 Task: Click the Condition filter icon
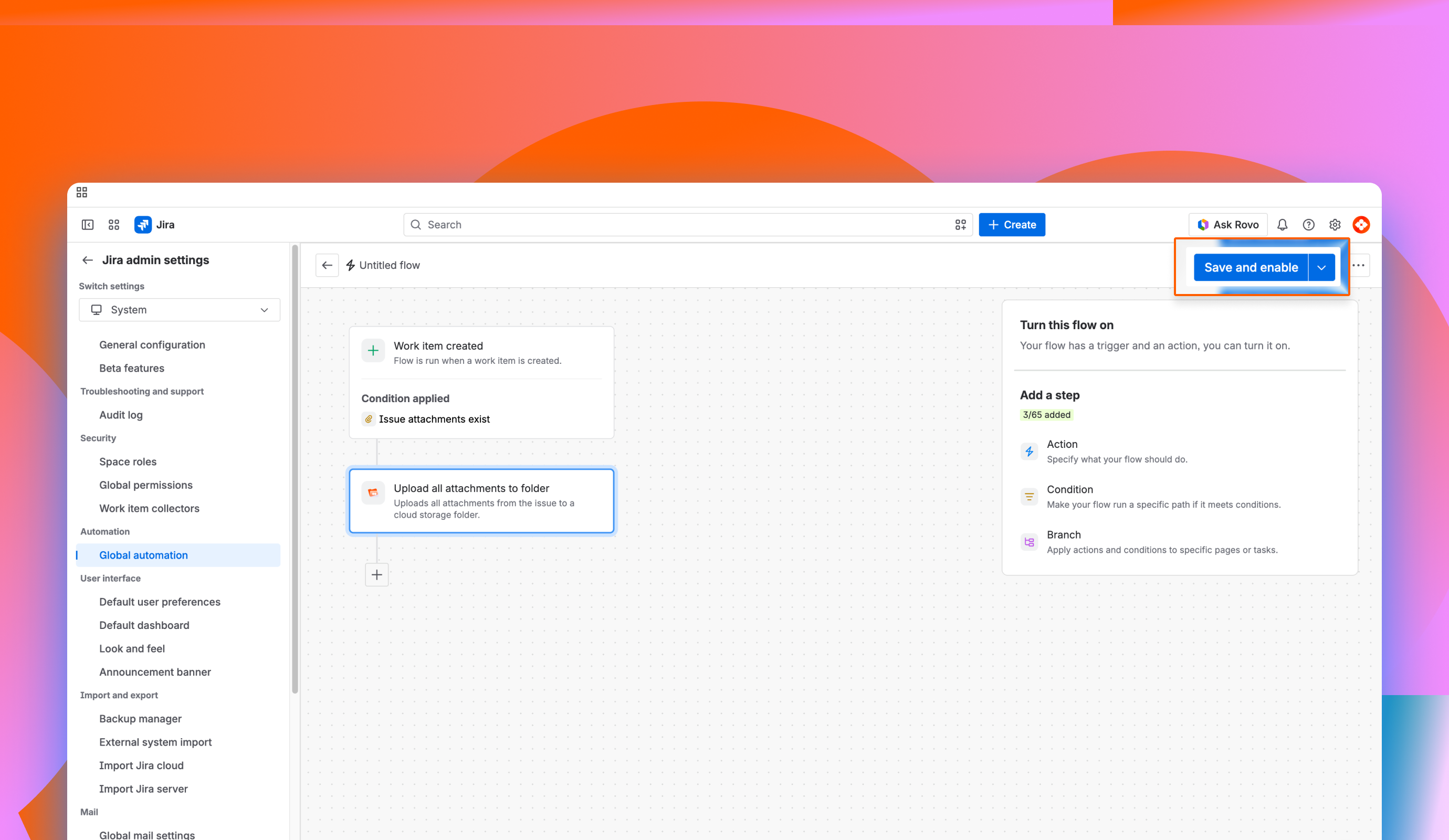(x=1029, y=497)
